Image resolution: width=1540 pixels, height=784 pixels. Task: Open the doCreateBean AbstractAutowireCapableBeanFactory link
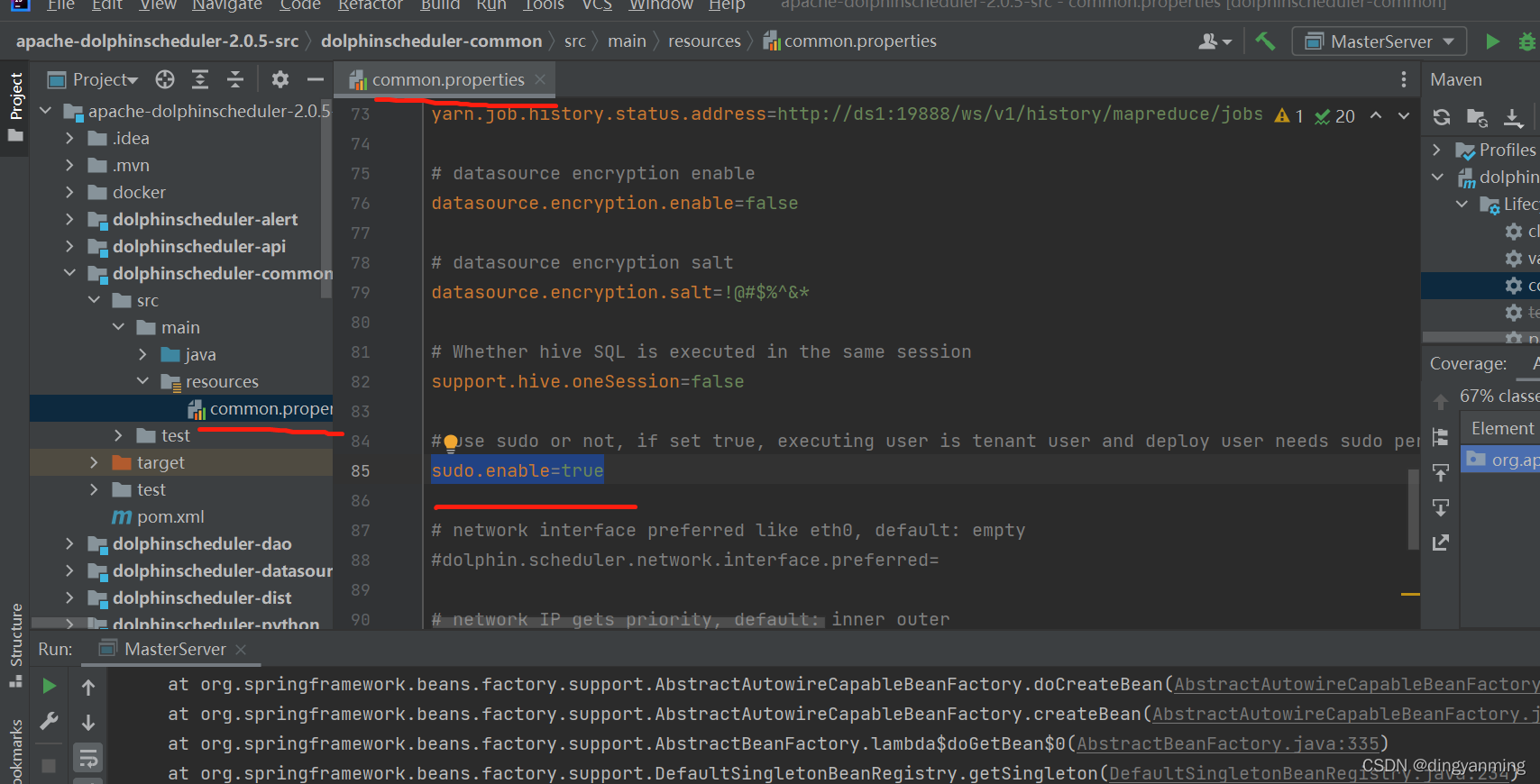click(1356, 685)
